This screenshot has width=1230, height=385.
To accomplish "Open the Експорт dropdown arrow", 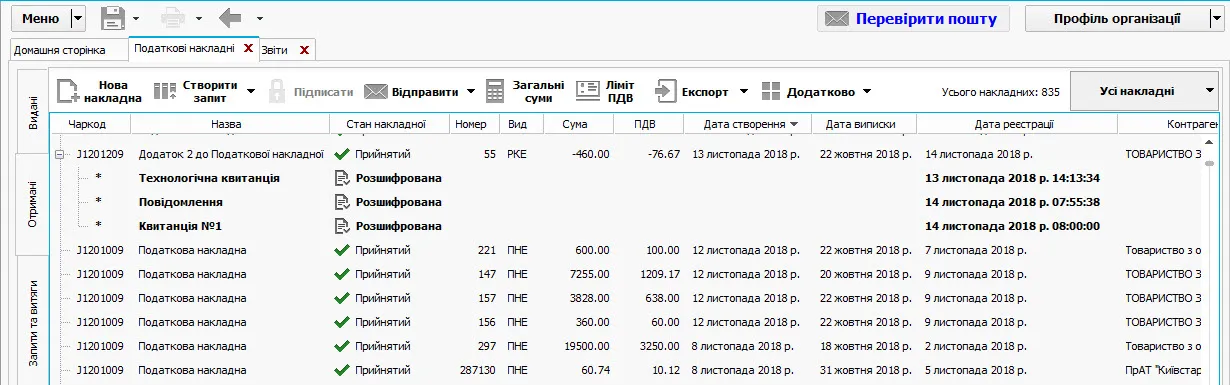I will 743,91.
